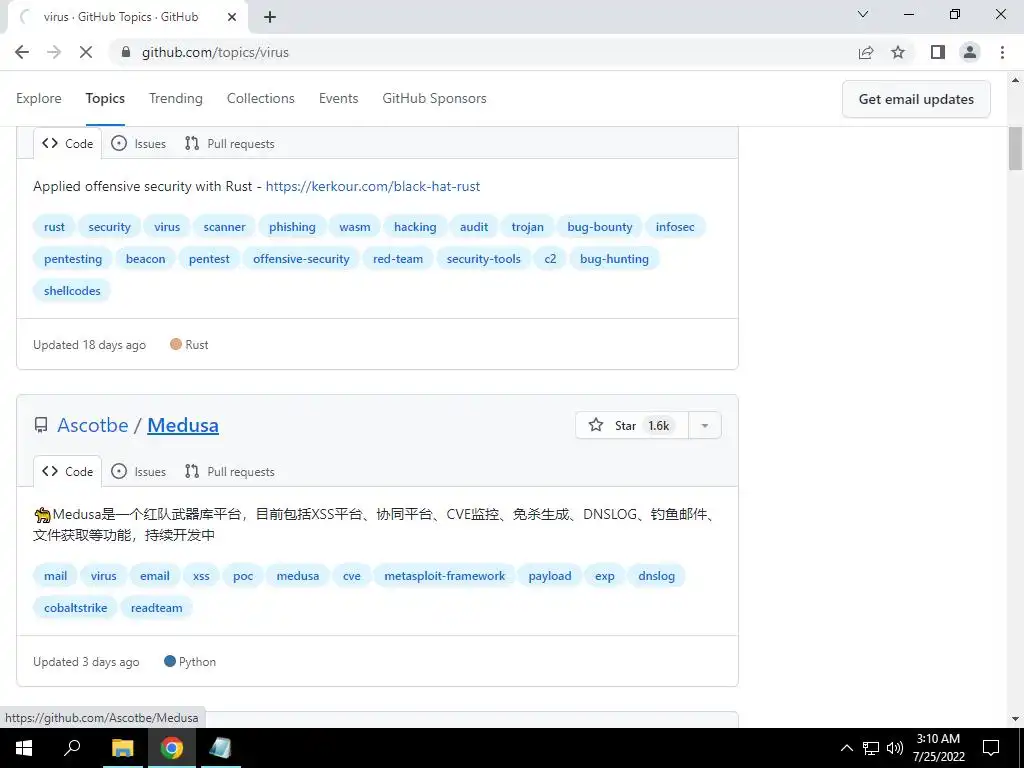This screenshot has height=768, width=1024.
Task: Open the notification center icon
Action: pyautogui.click(x=991, y=748)
